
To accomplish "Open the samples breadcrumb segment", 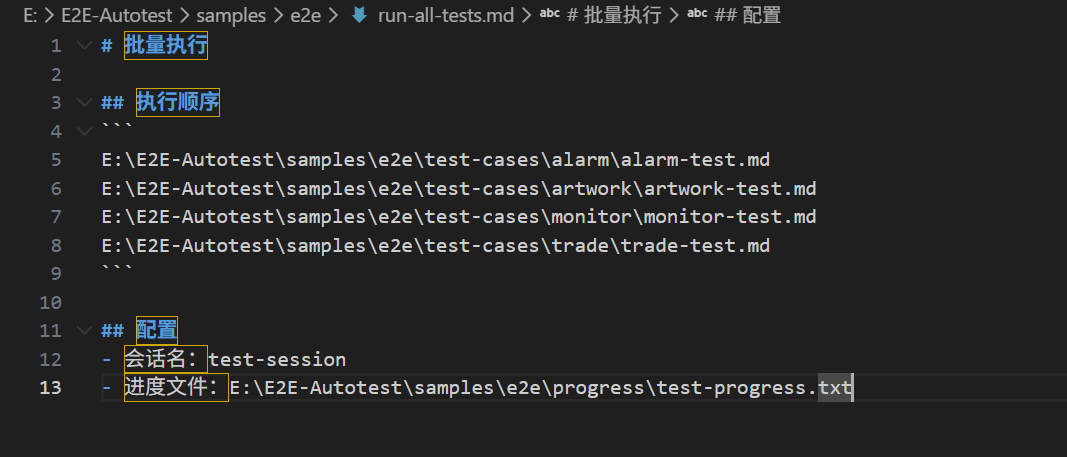I will point(231,15).
